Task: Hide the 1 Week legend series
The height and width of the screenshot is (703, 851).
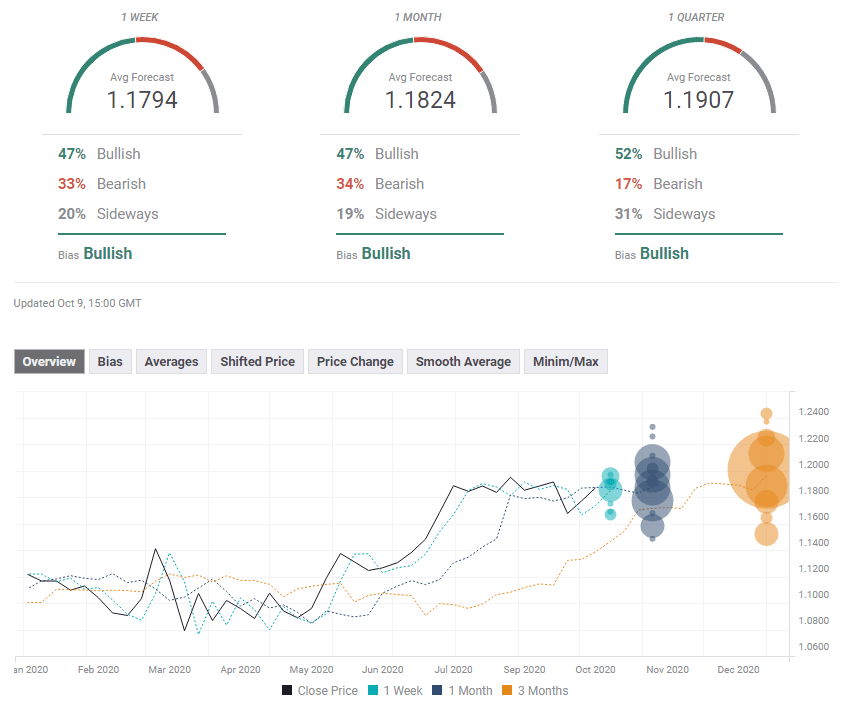Action: point(395,690)
